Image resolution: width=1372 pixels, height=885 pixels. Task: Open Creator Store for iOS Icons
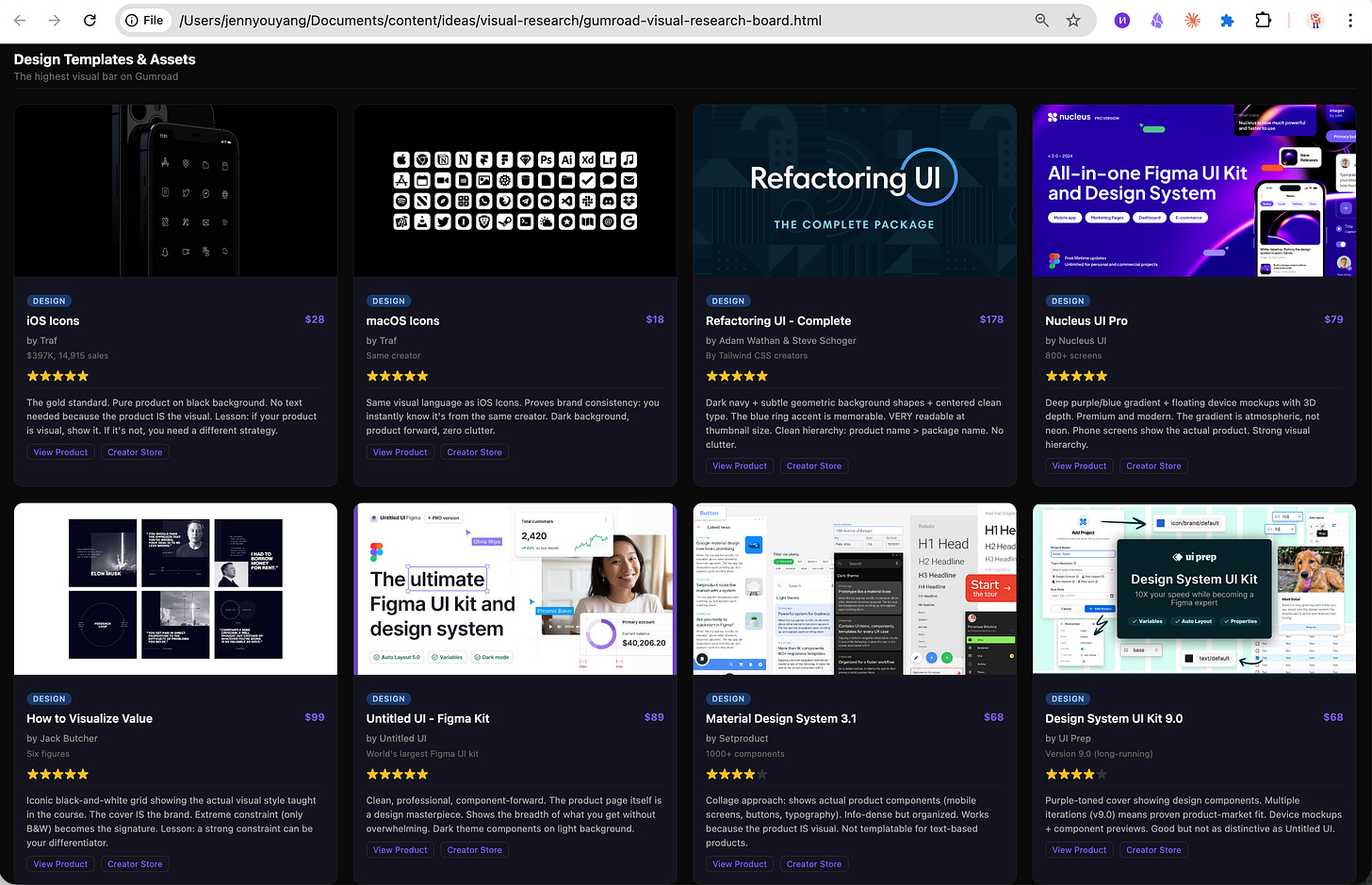[135, 452]
